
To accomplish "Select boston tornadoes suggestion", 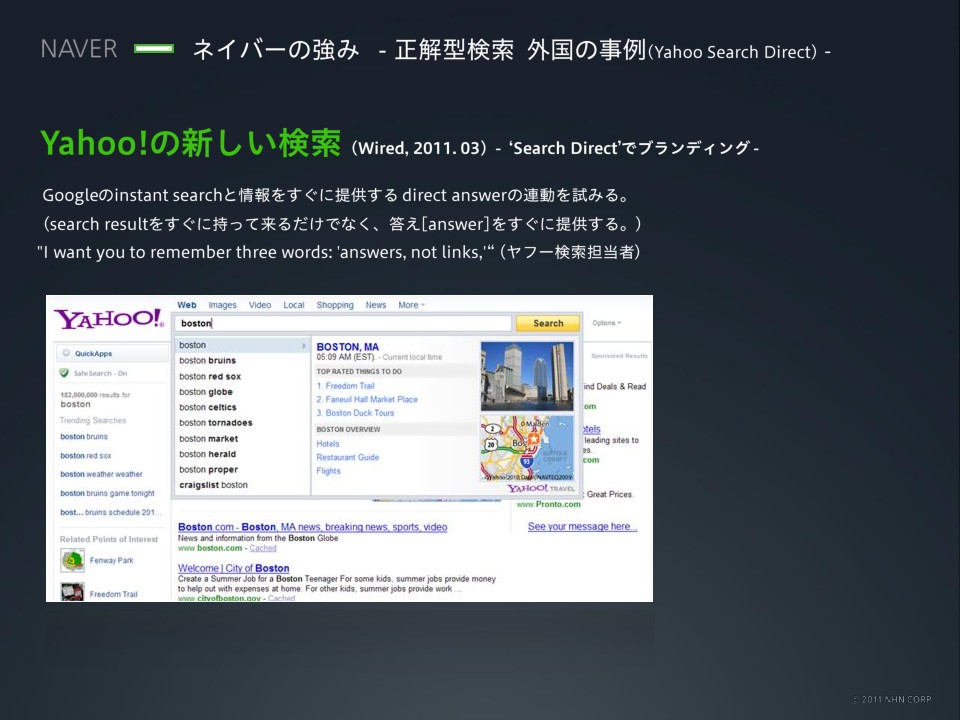I will pyautogui.click(x=216, y=423).
